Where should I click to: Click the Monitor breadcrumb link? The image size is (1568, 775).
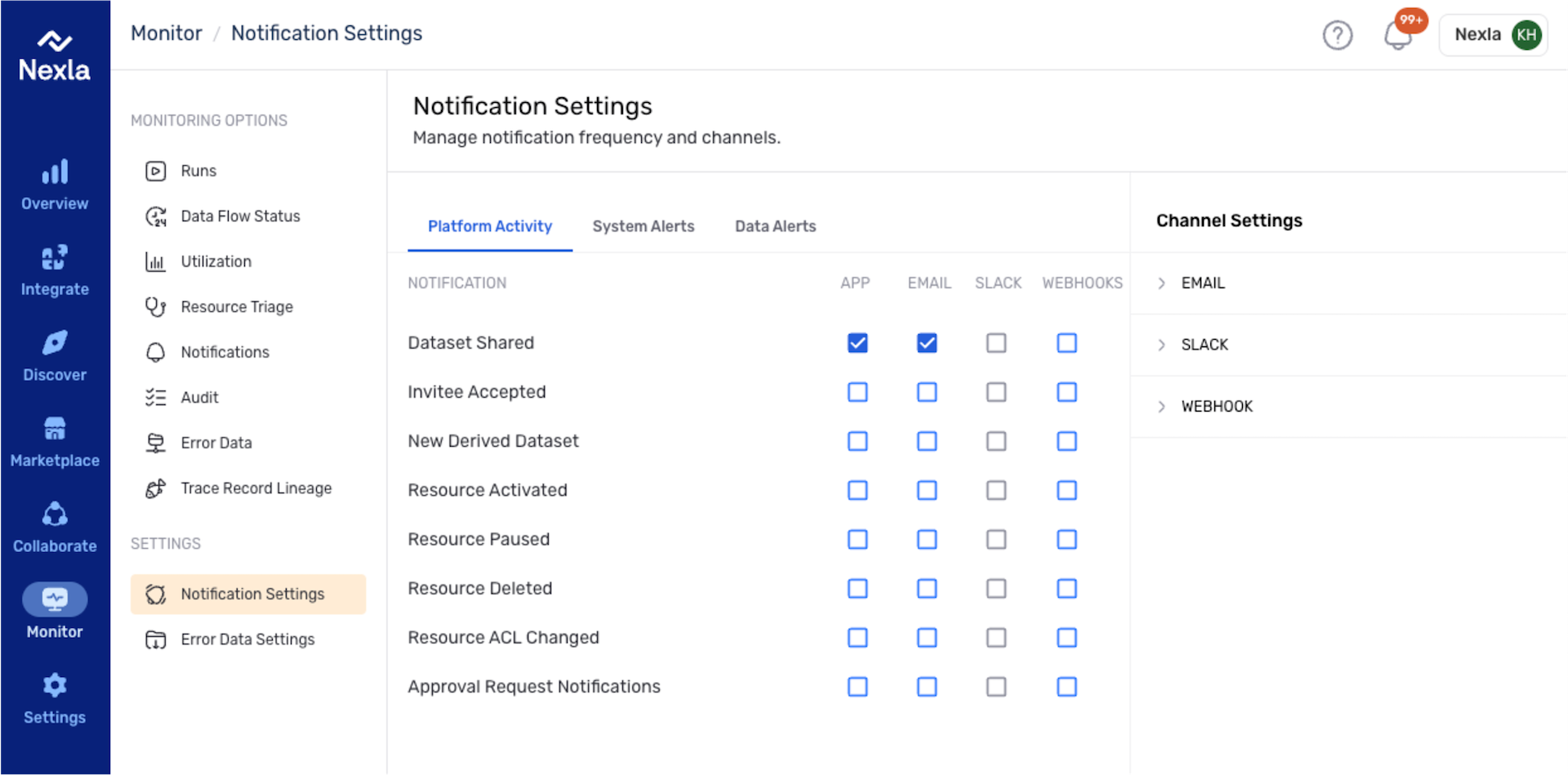[167, 33]
